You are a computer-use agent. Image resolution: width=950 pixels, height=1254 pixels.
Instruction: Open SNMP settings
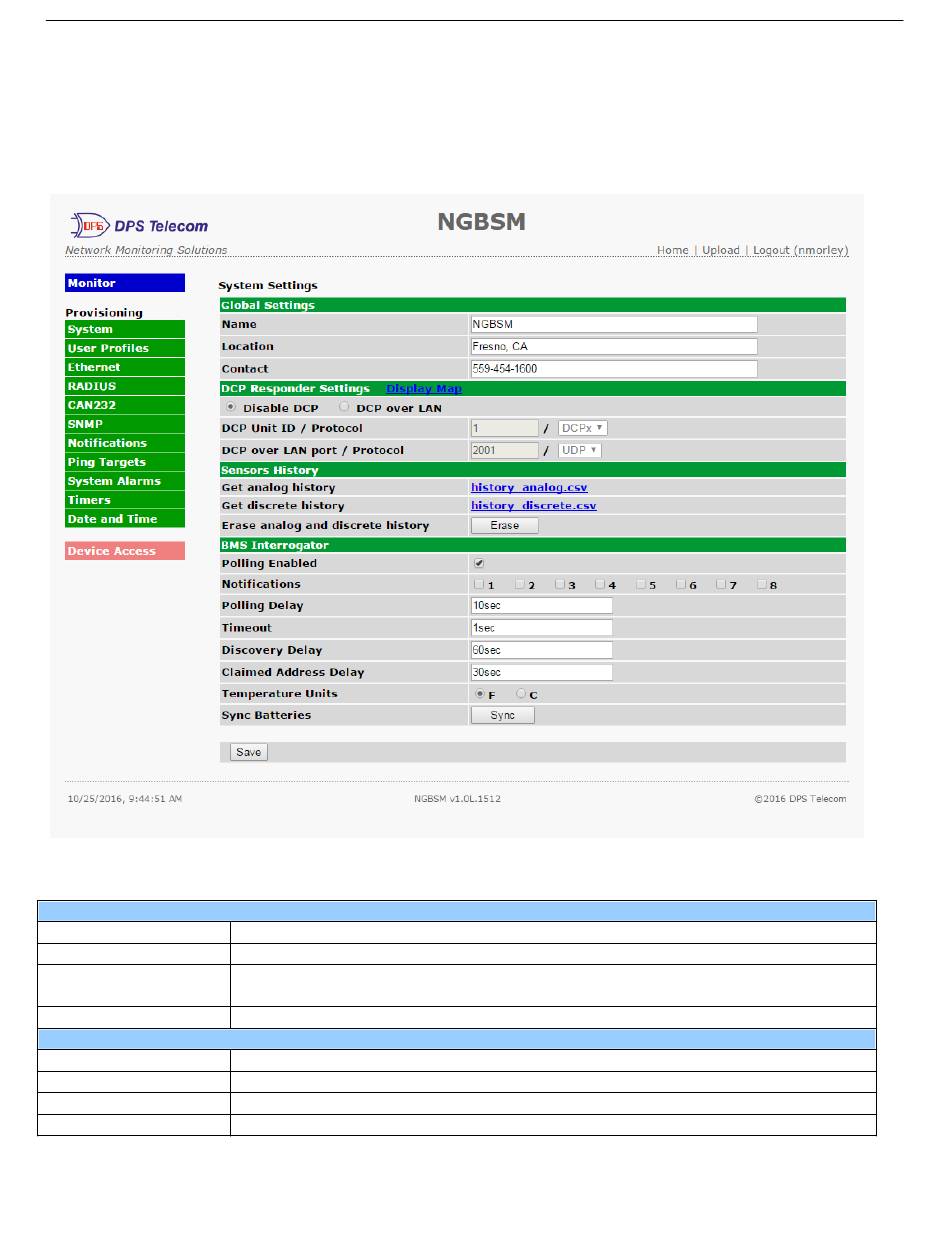click(x=125, y=424)
